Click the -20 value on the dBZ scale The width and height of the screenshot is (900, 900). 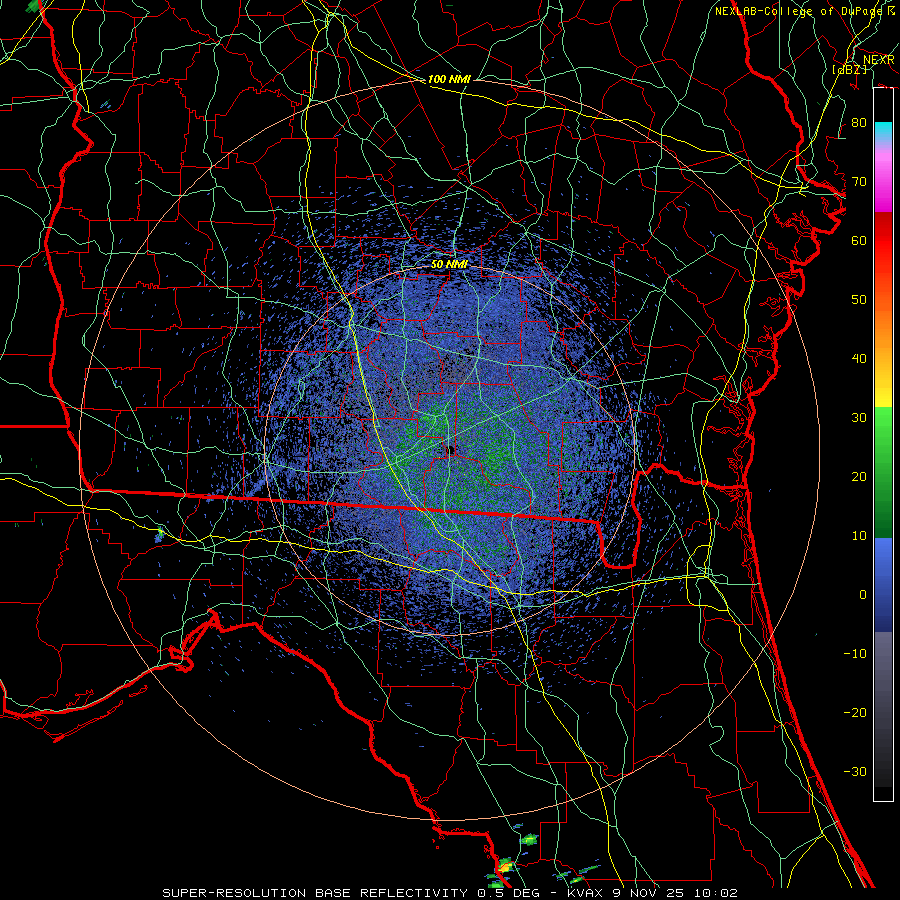[855, 712]
